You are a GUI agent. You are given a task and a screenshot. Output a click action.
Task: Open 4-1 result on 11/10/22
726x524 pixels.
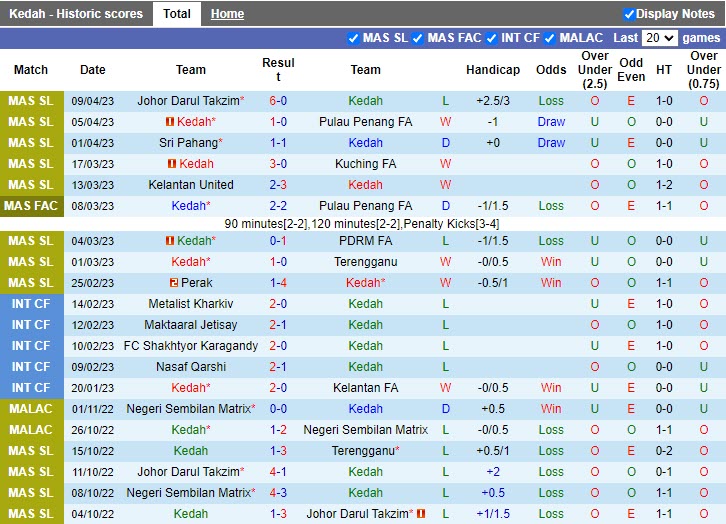tap(278, 472)
